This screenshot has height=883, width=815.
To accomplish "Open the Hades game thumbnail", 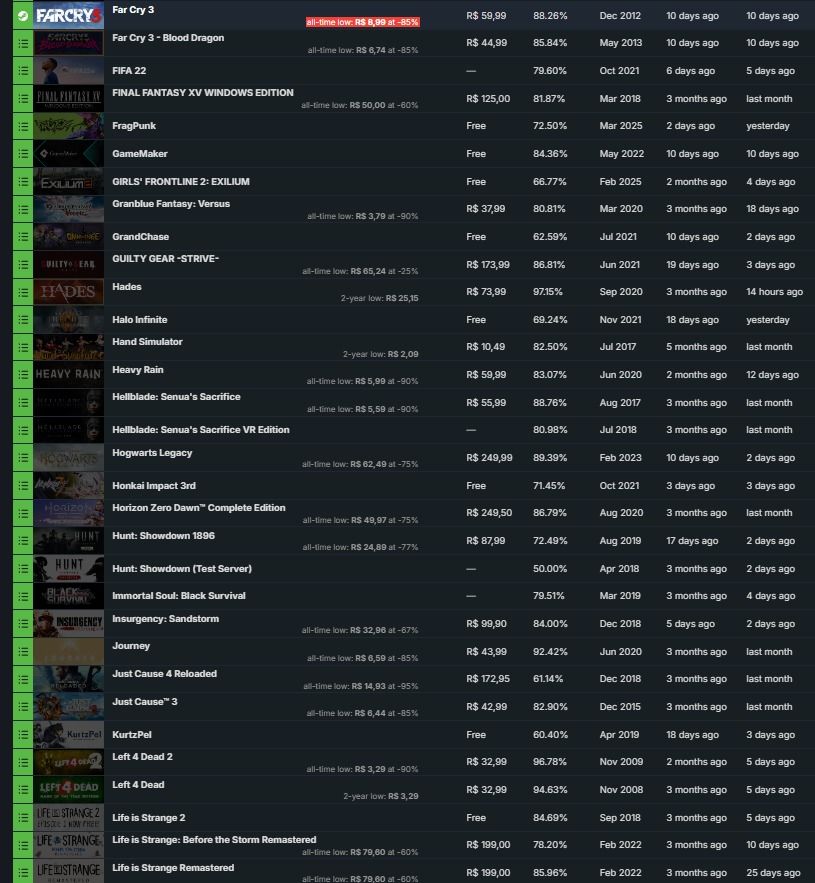I will 69,292.
